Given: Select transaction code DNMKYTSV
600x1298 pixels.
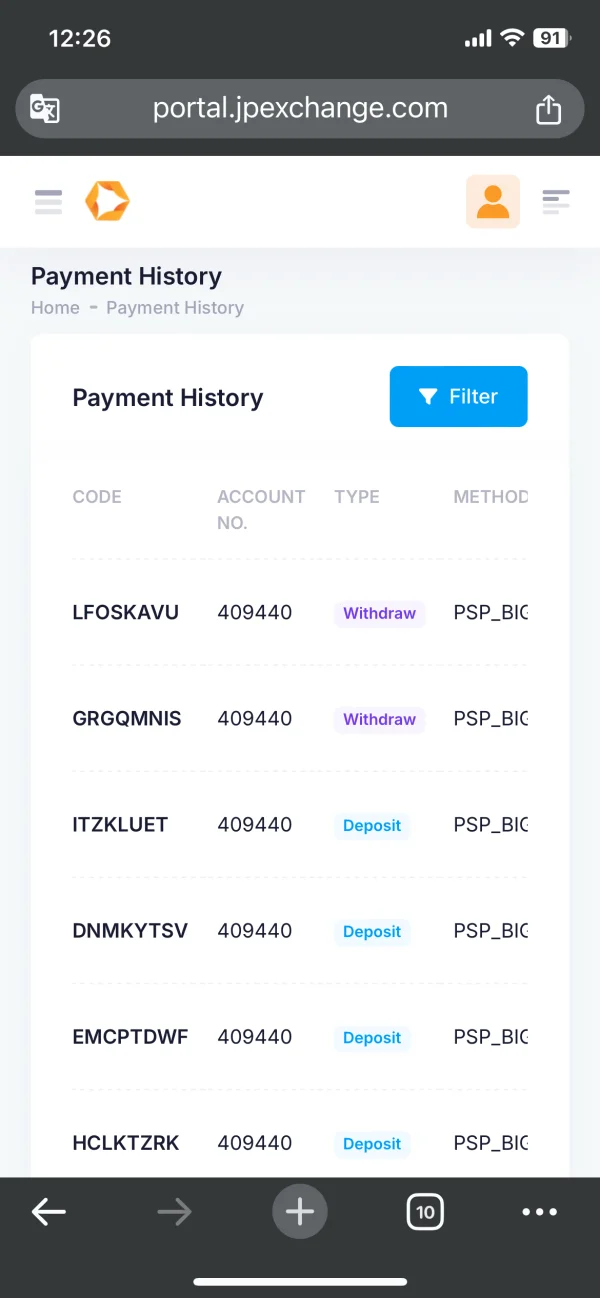Looking at the screenshot, I should 130,931.
